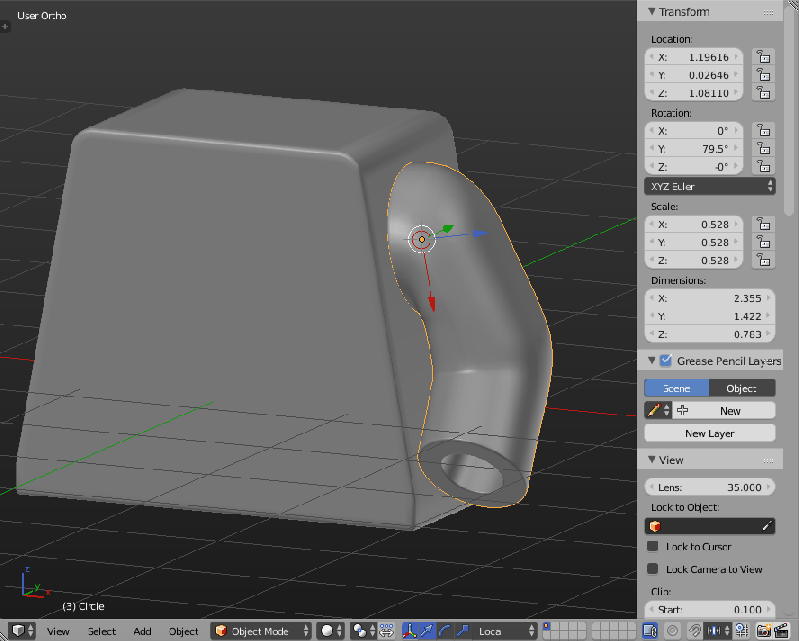The height and width of the screenshot is (641, 799).
Task: Open viewport shading sphere selector
Action: 331,631
